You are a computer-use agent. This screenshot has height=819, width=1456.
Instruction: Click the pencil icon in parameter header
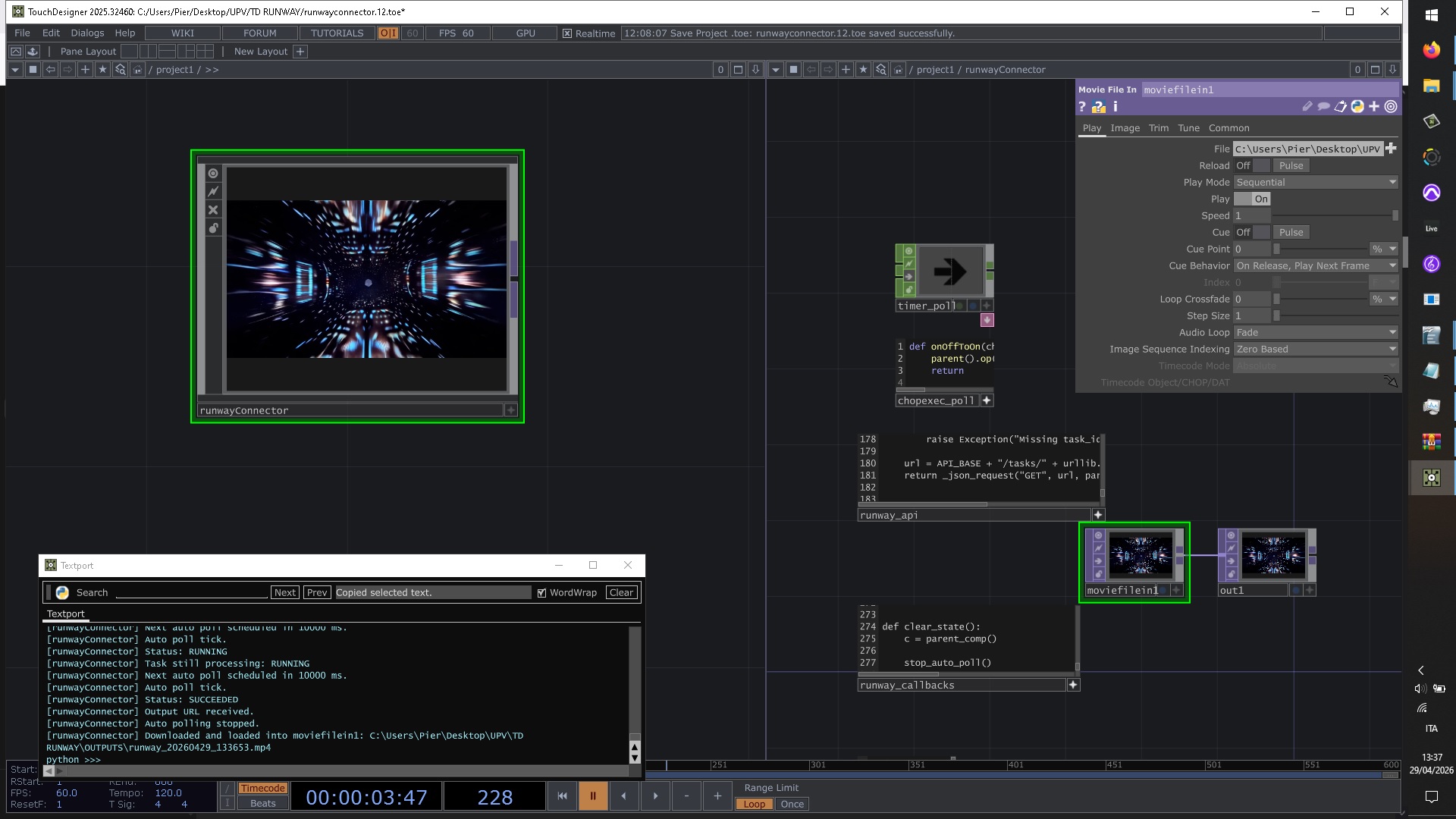1307,107
